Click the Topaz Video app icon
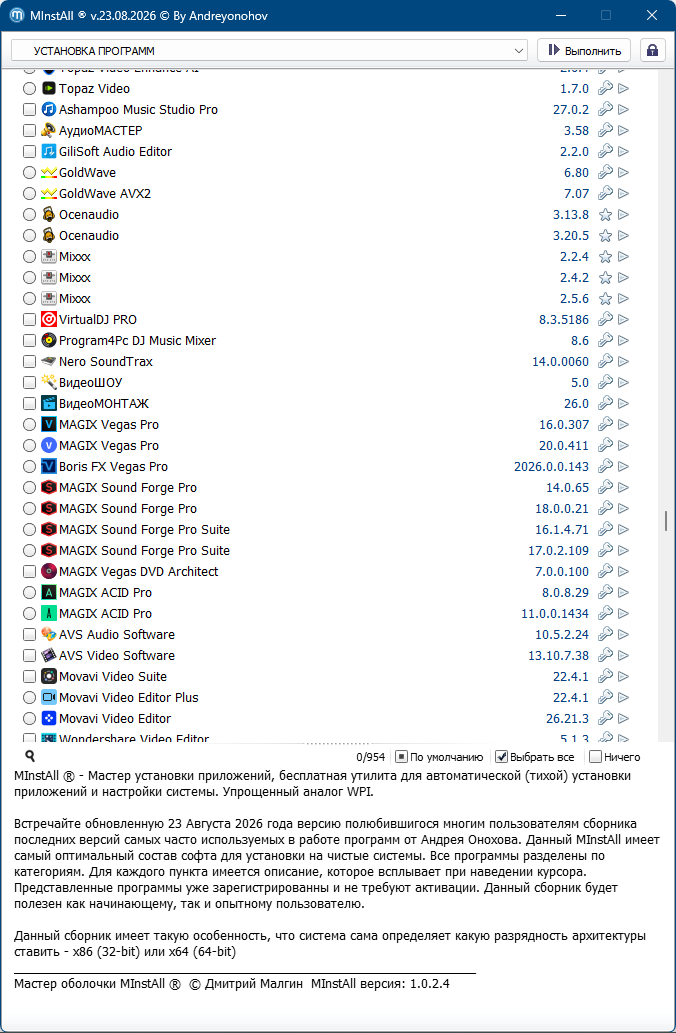 coord(49,88)
